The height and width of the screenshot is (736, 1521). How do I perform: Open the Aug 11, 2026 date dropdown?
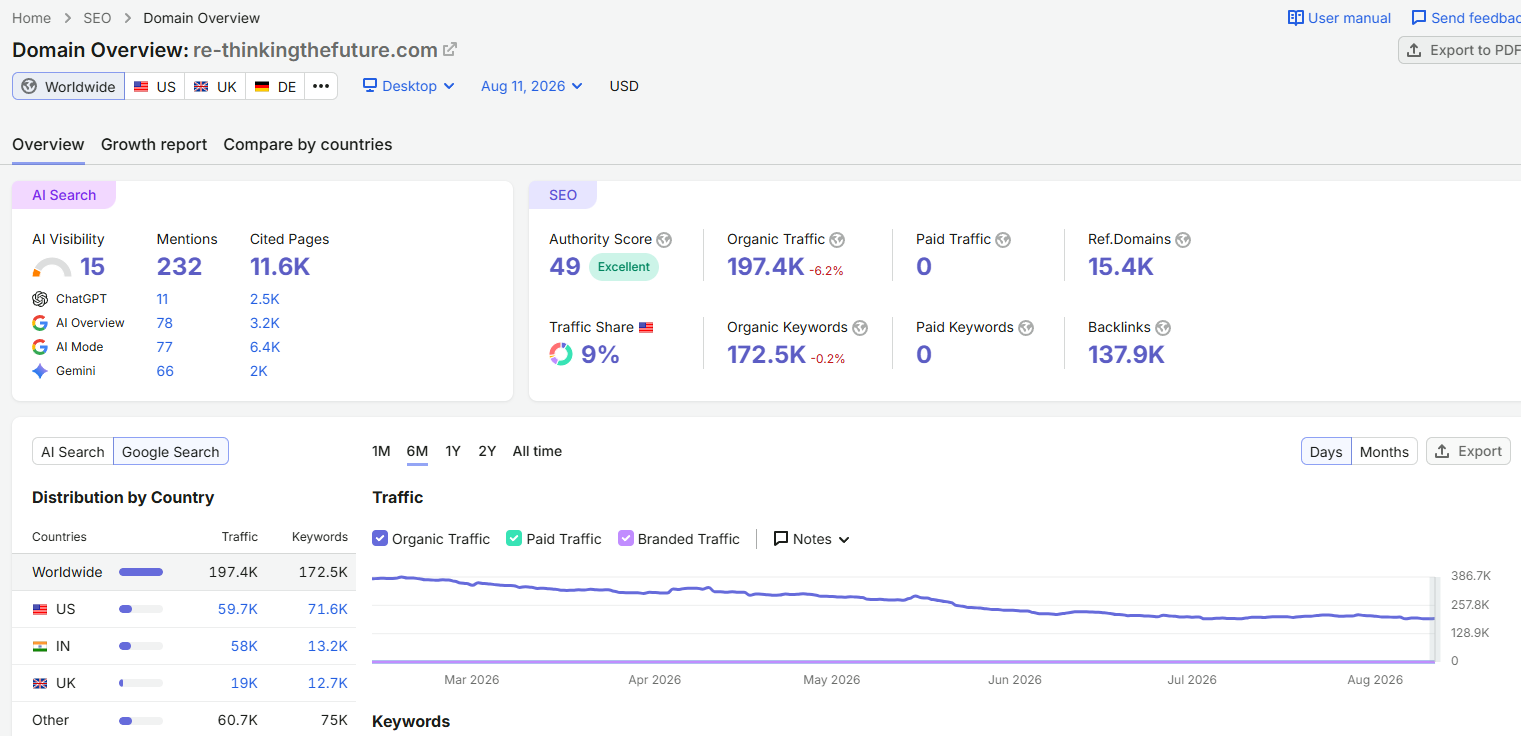pos(532,86)
